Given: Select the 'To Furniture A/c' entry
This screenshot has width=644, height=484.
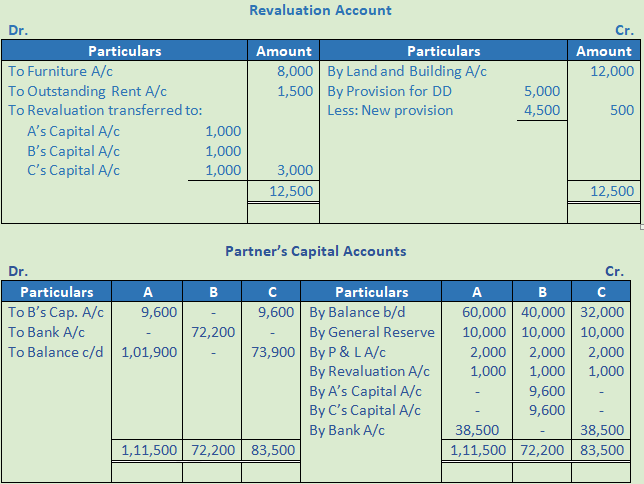Looking at the screenshot, I should (x=60, y=71).
